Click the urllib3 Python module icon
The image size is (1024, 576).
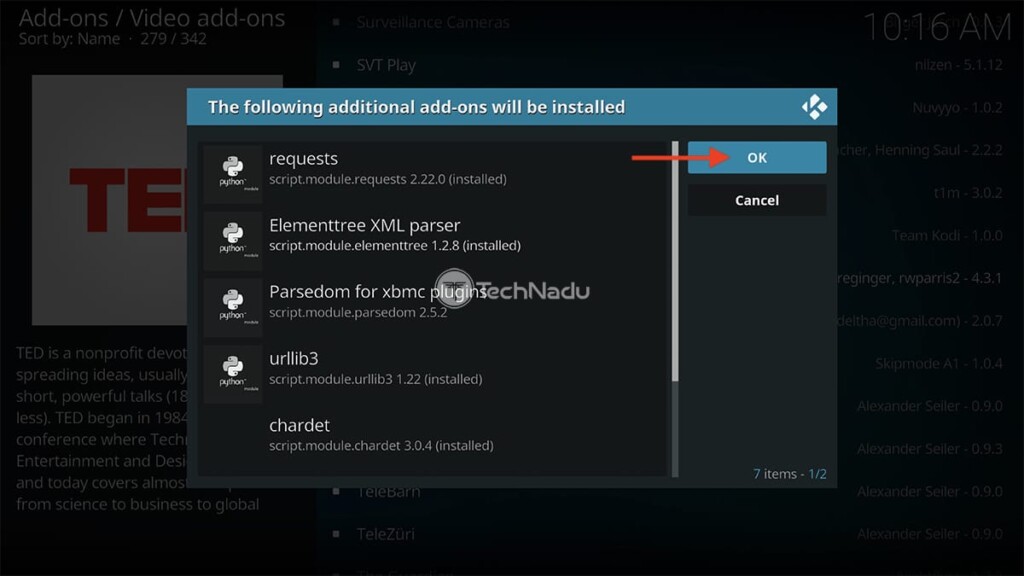pyautogui.click(x=233, y=372)
